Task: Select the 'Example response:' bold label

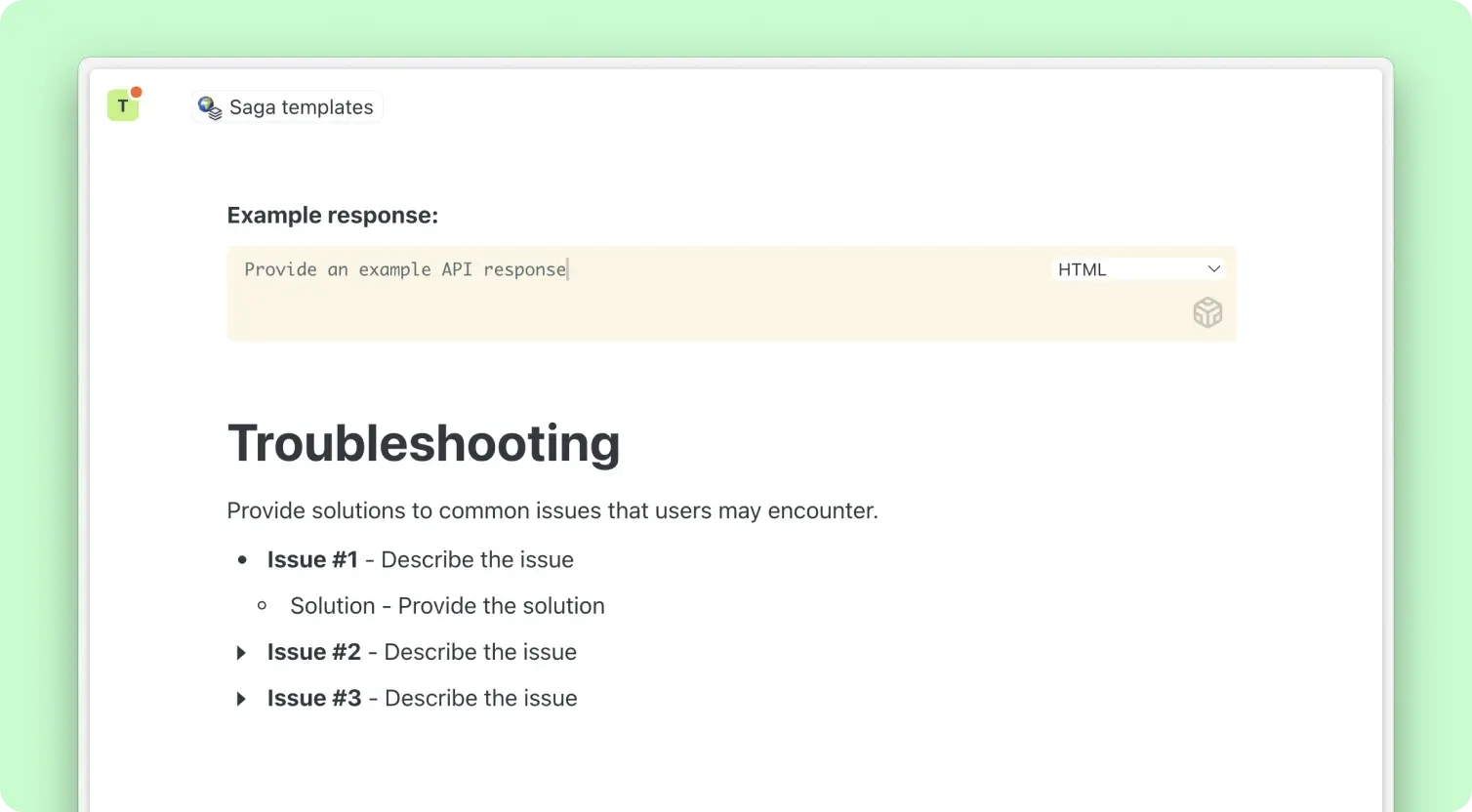Action: pyautogui.click(x=332, y=216)
